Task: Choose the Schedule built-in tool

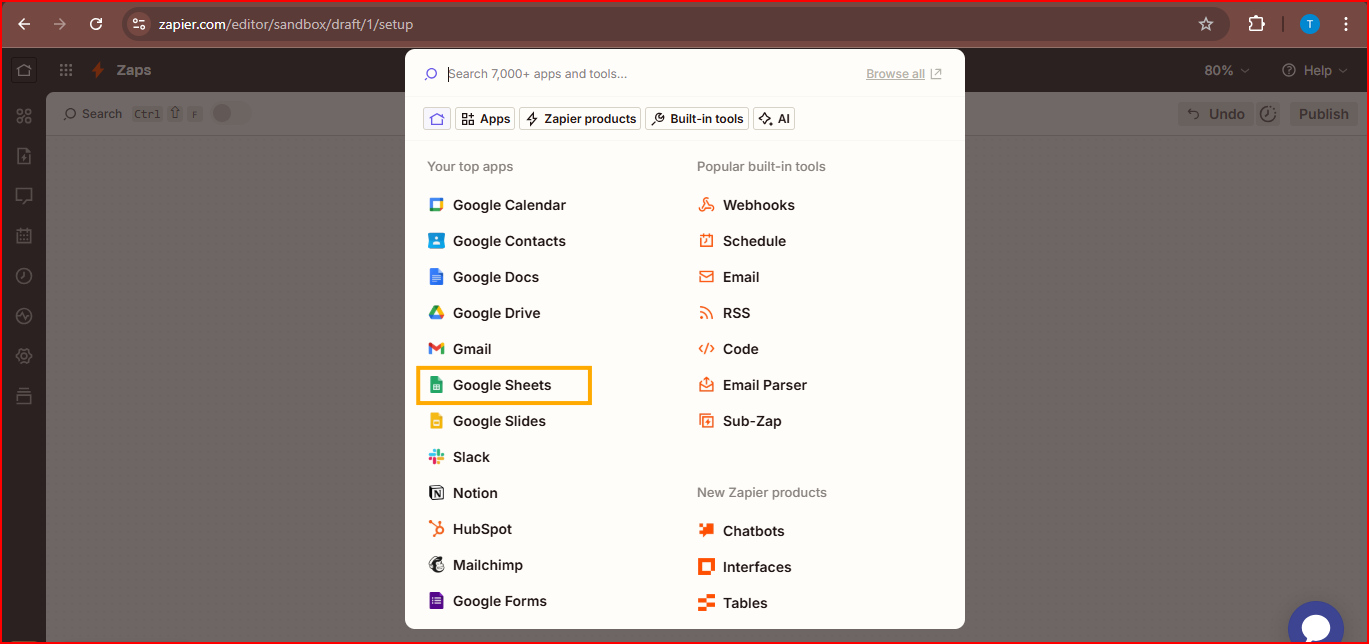Action: pos(742,241)
